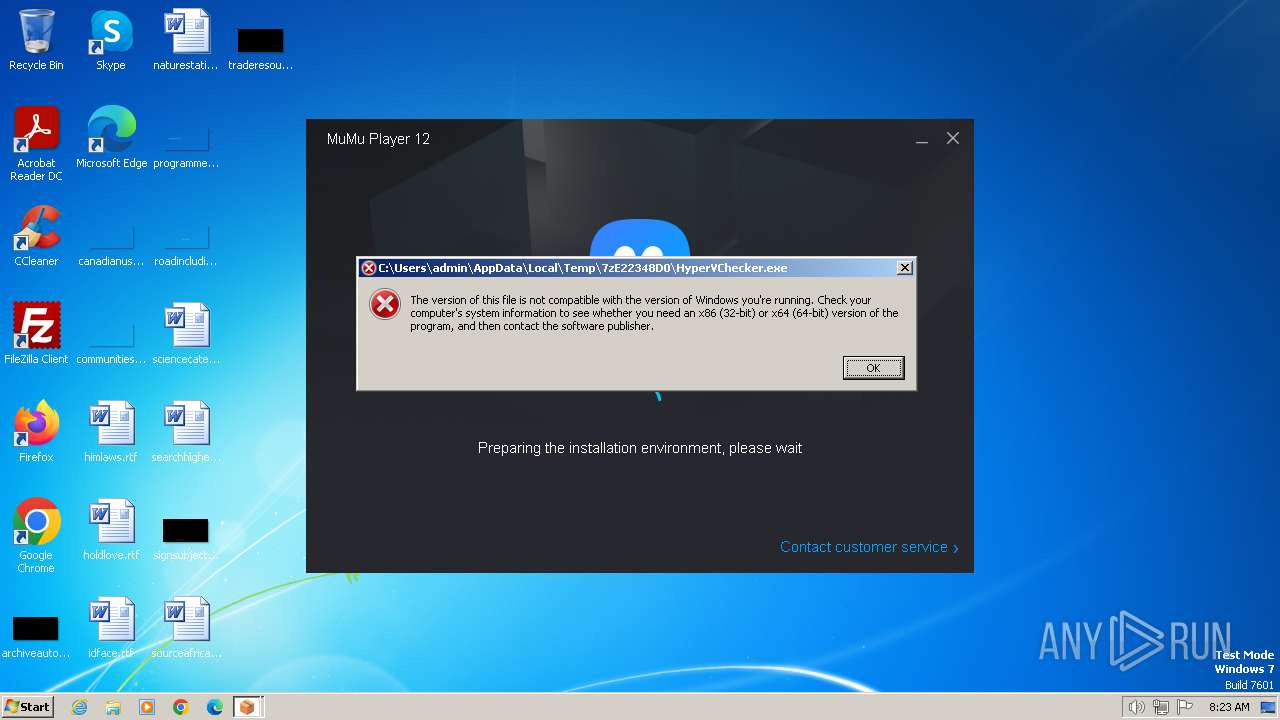The height and width of the screenshot is (720, 1280).
Task: Select the communities desktop file
Action: [111, 342]
